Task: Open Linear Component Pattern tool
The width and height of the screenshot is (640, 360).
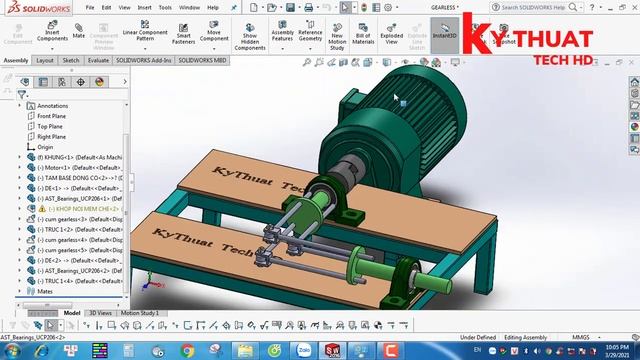Action: pos(145,31)
